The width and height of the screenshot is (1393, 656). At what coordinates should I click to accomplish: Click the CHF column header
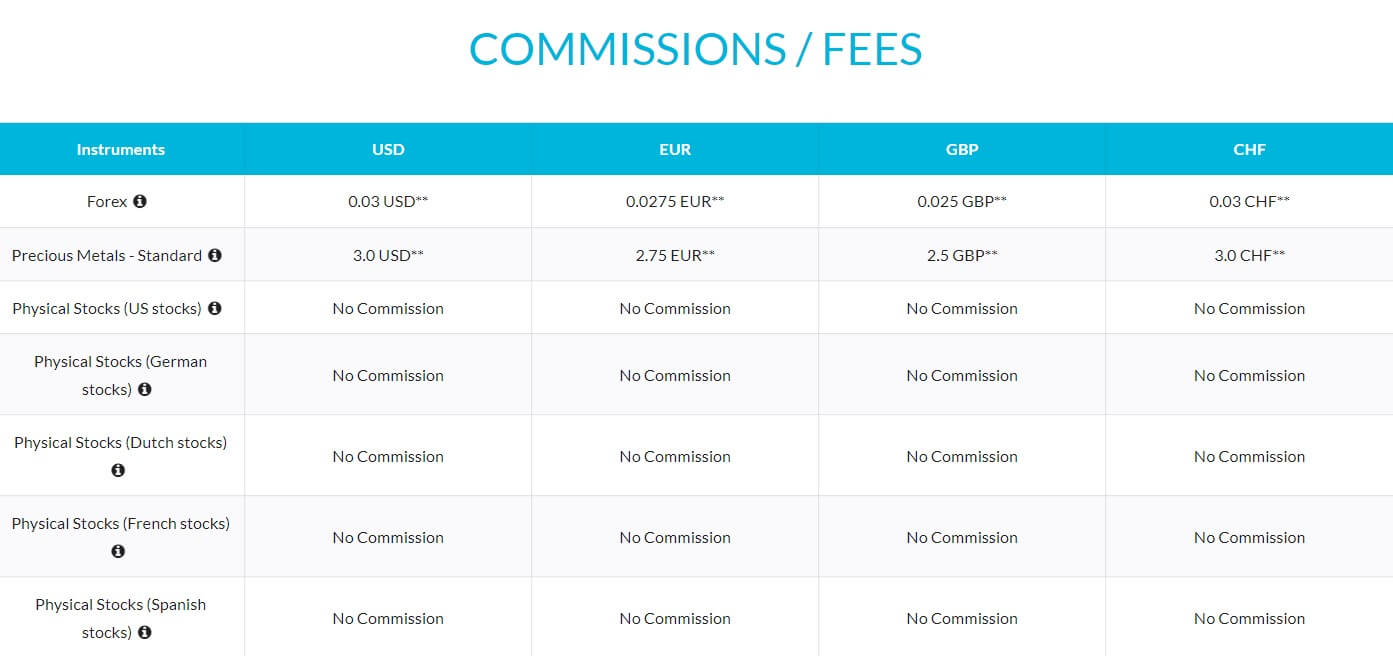coord(1249,149)
